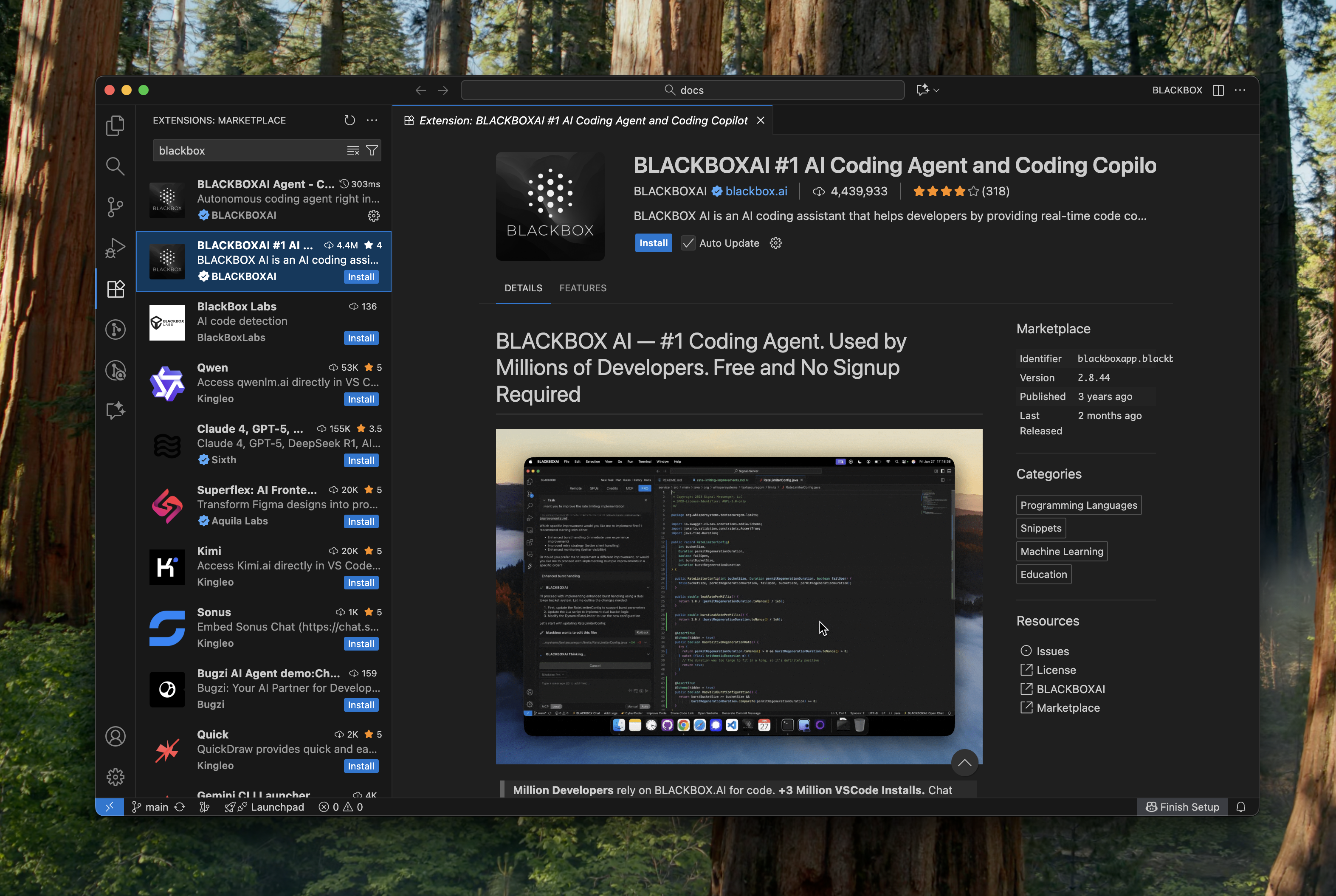Switch to the FEATURES tab

pyautogui.click(x=583, y=288)
